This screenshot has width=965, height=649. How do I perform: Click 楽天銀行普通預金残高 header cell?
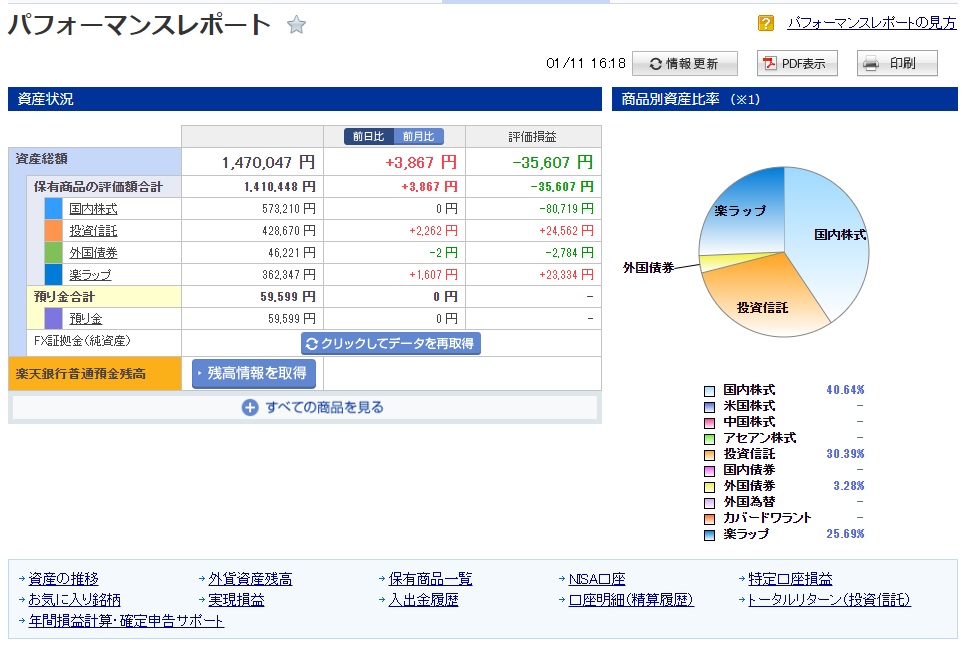95,373
